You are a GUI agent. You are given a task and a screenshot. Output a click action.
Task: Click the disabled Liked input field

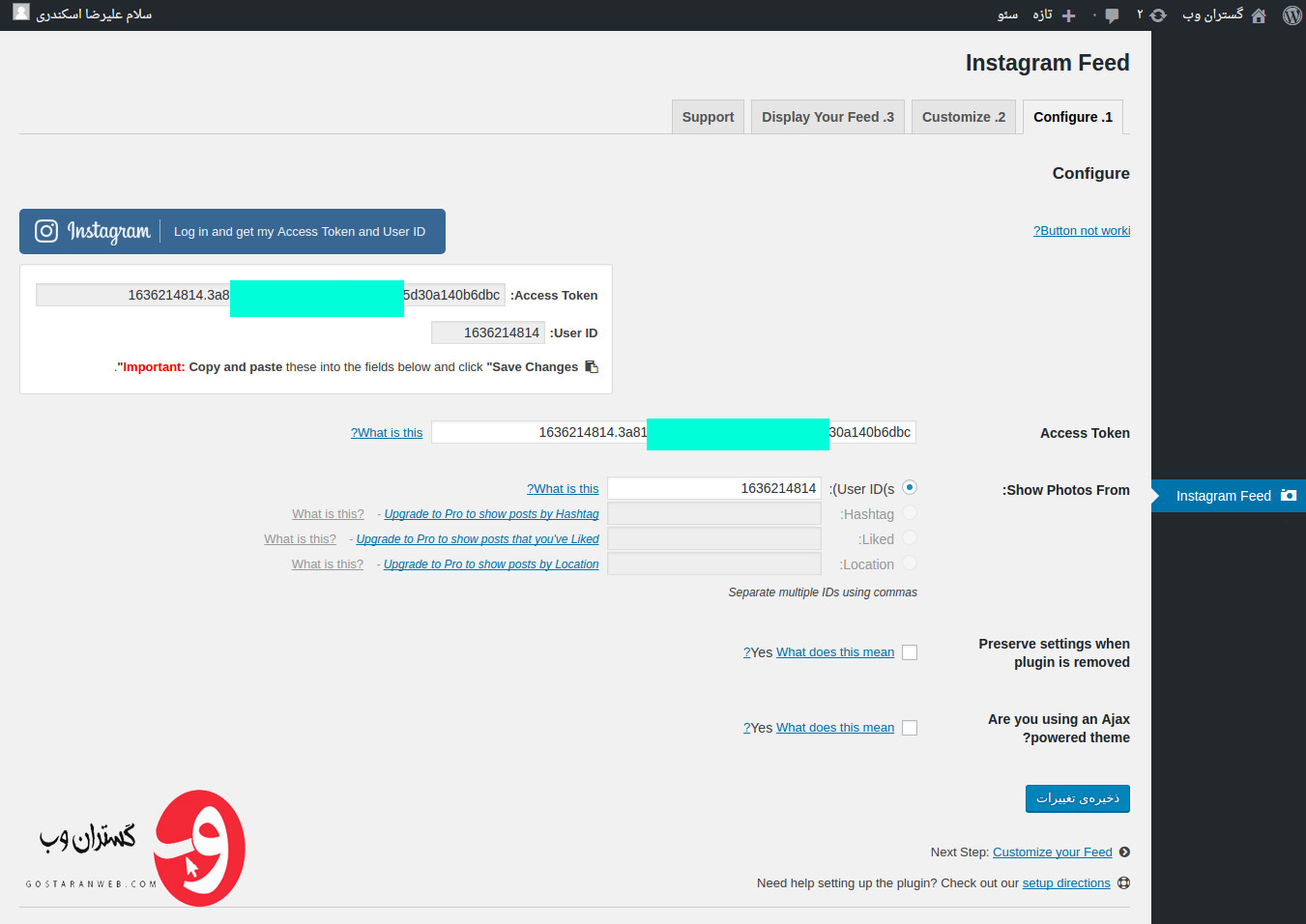[714, 538]
